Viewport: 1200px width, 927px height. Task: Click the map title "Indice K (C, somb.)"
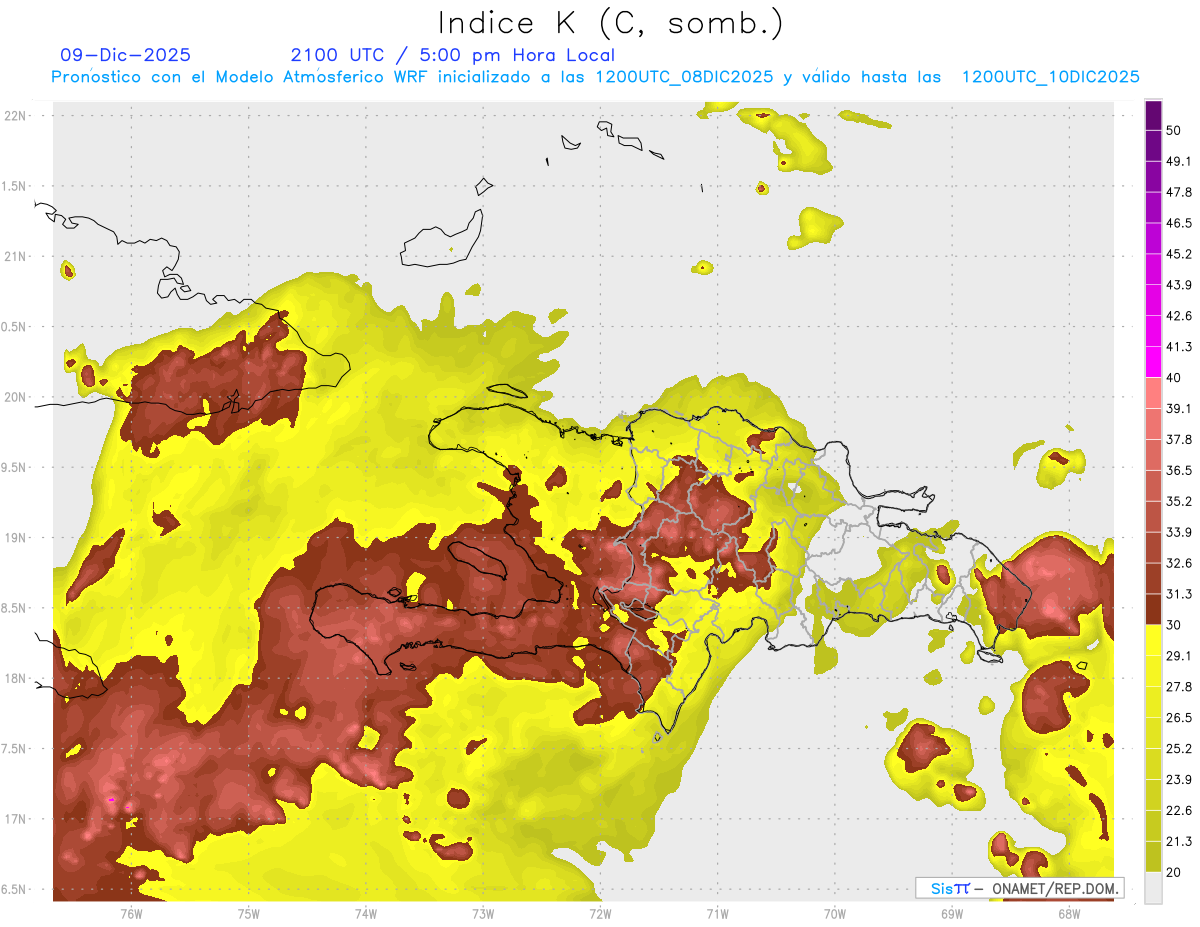pos(611,24)
